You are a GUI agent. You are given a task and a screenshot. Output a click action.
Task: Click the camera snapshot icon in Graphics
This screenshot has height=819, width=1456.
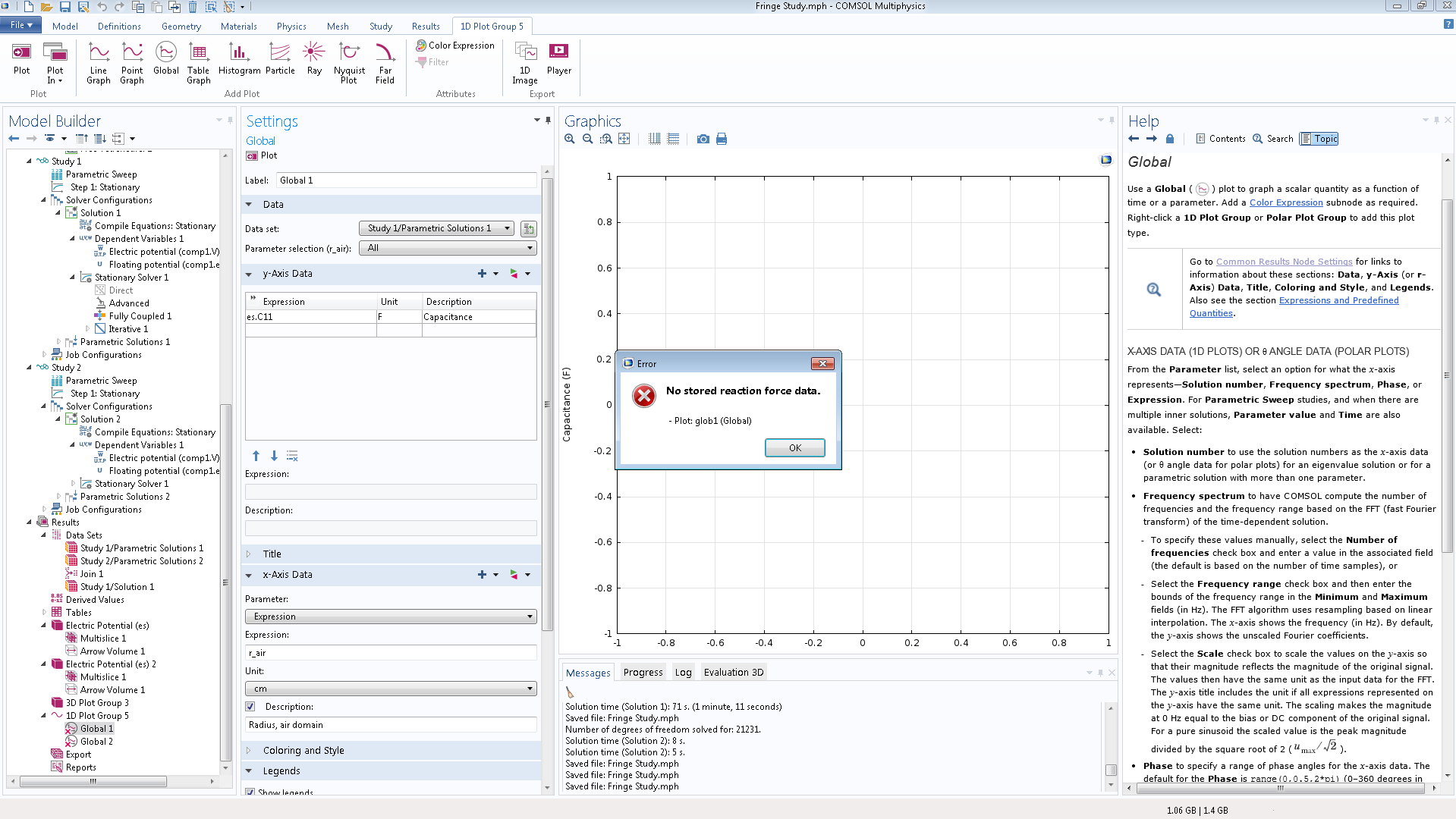click(x=703, y=139)
